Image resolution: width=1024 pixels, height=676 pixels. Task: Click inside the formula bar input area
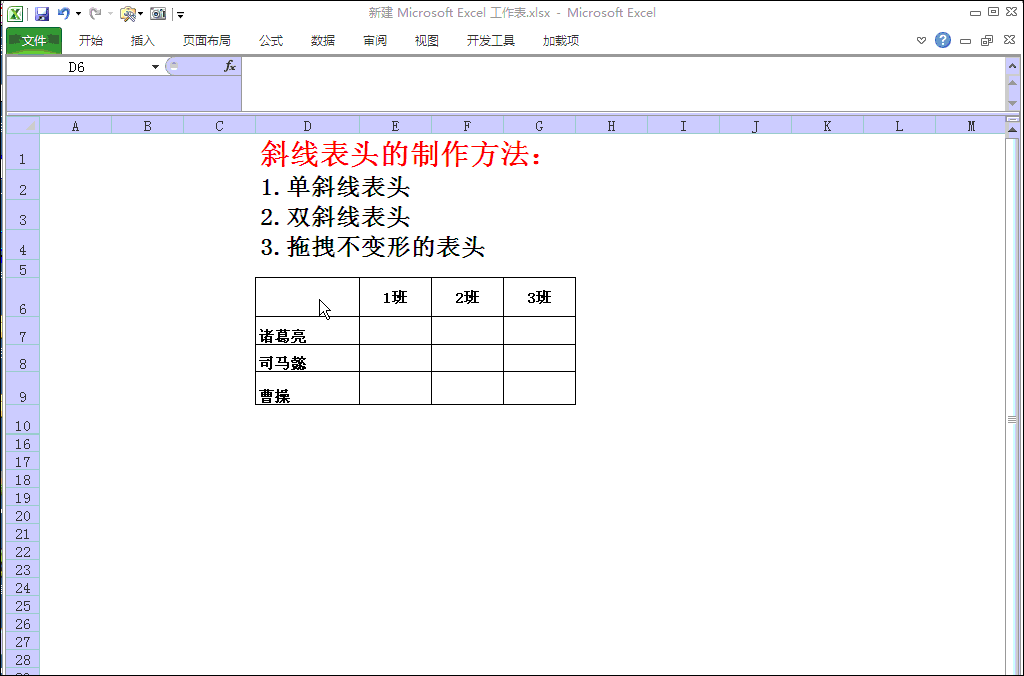point(624,84)
